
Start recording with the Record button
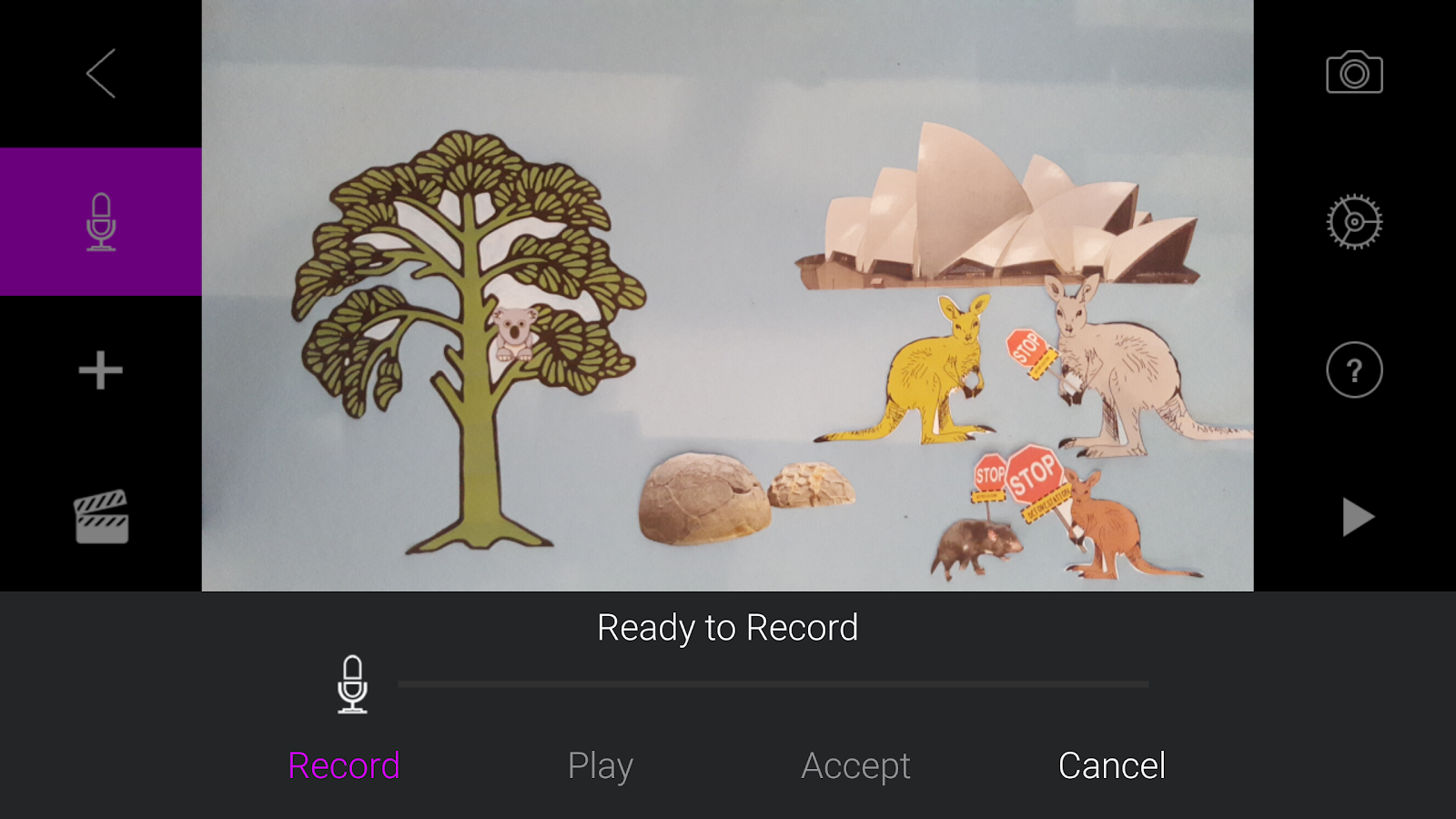pyautogui.click(x=344, y=766)
